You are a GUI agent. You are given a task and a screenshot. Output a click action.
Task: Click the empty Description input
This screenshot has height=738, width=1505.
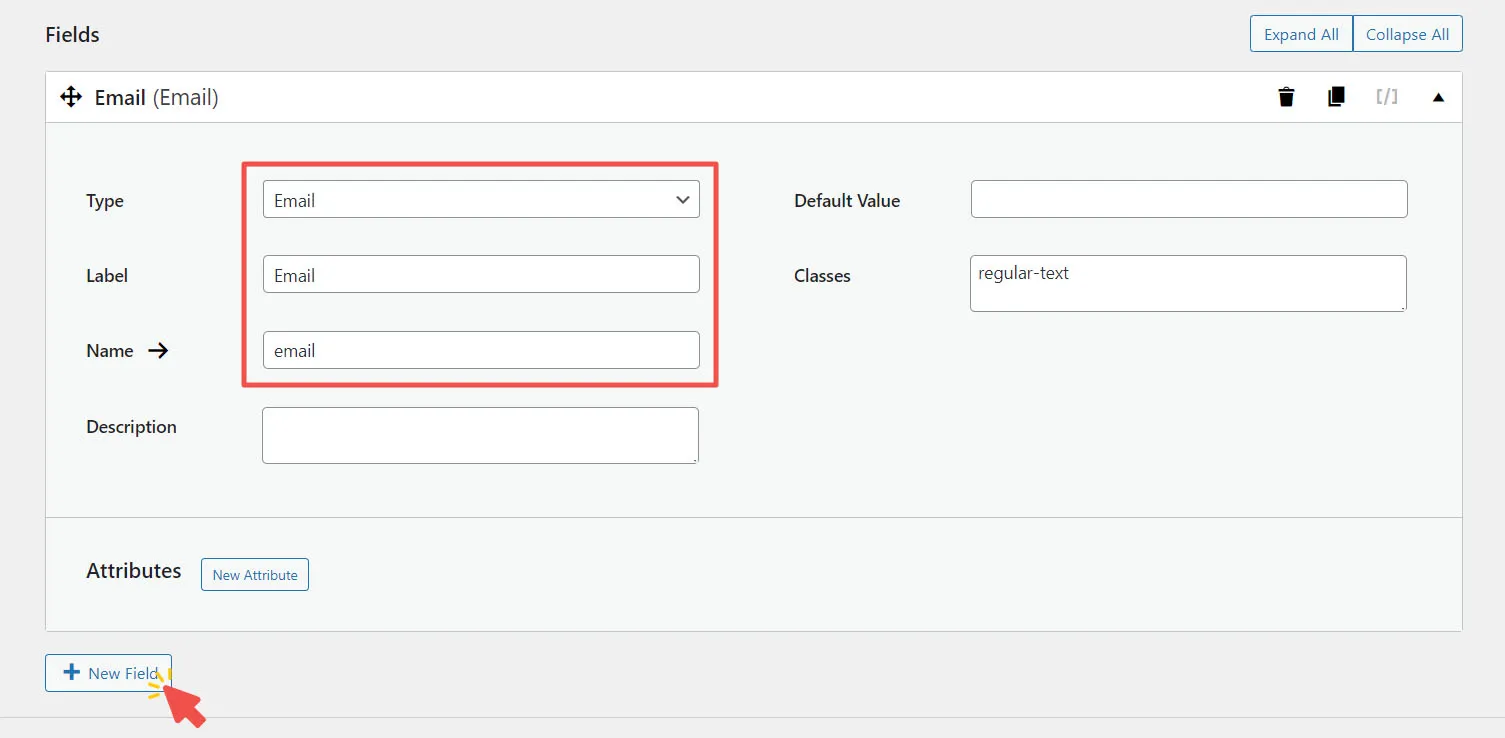point(480,435)
